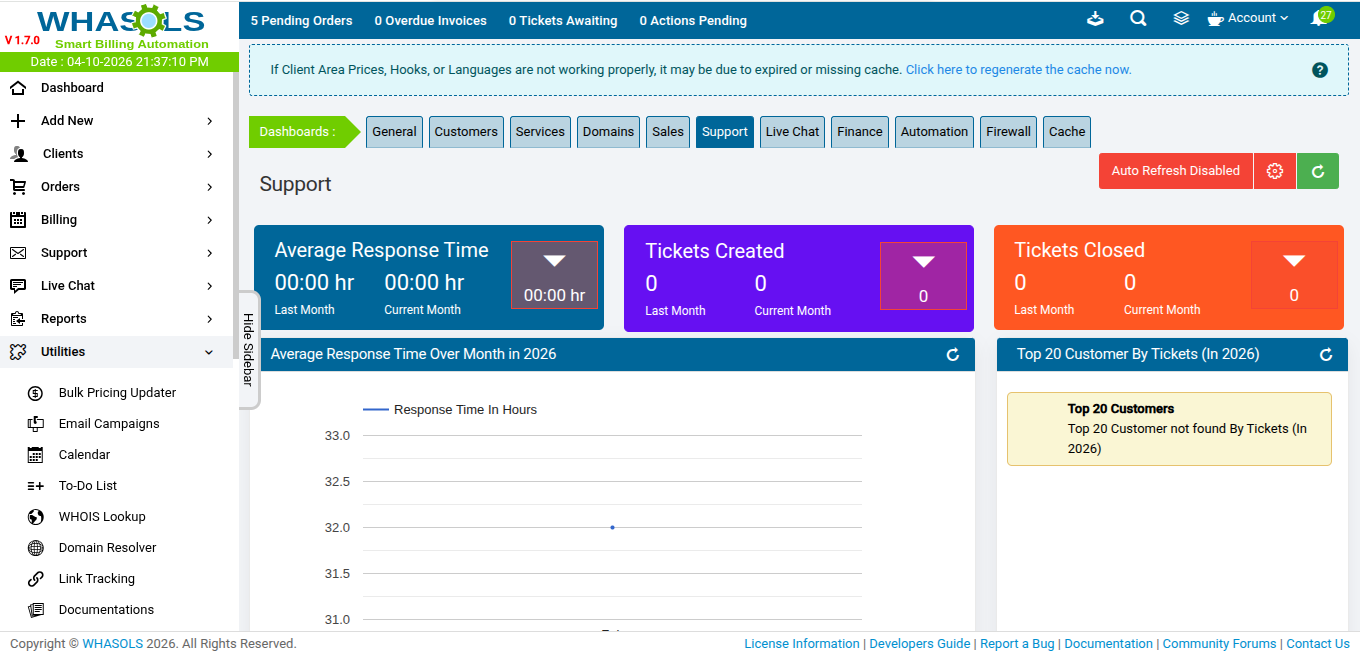Click the layers stack icon in header
1360x654 pixels.
click(x=1181, y=18)
